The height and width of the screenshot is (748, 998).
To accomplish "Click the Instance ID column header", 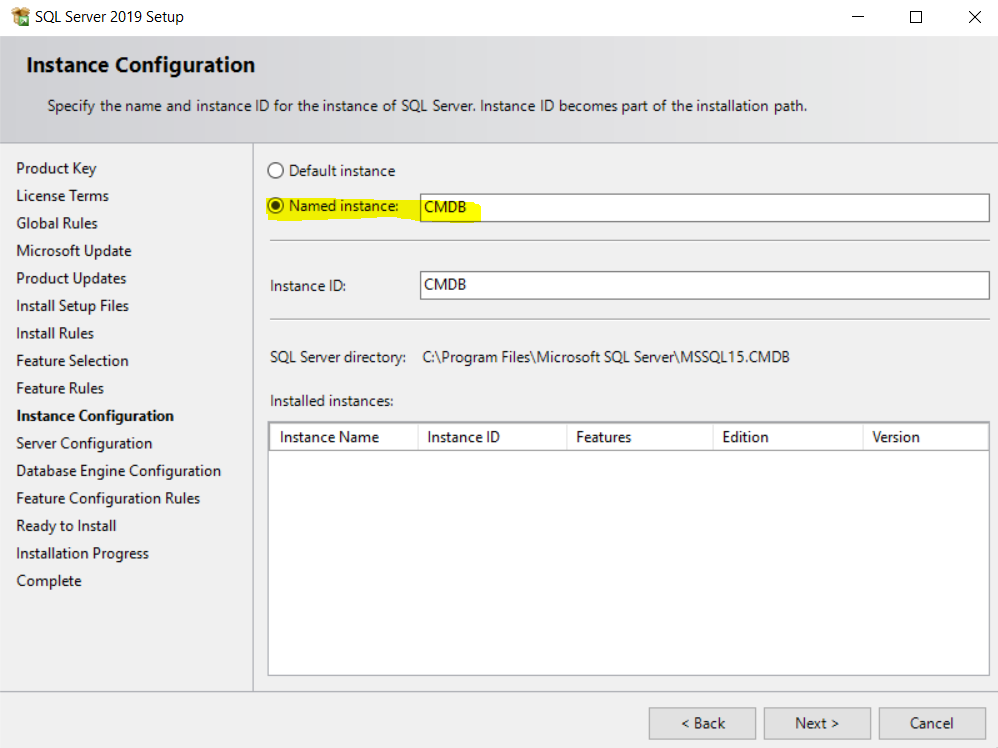I will (492, 437).
